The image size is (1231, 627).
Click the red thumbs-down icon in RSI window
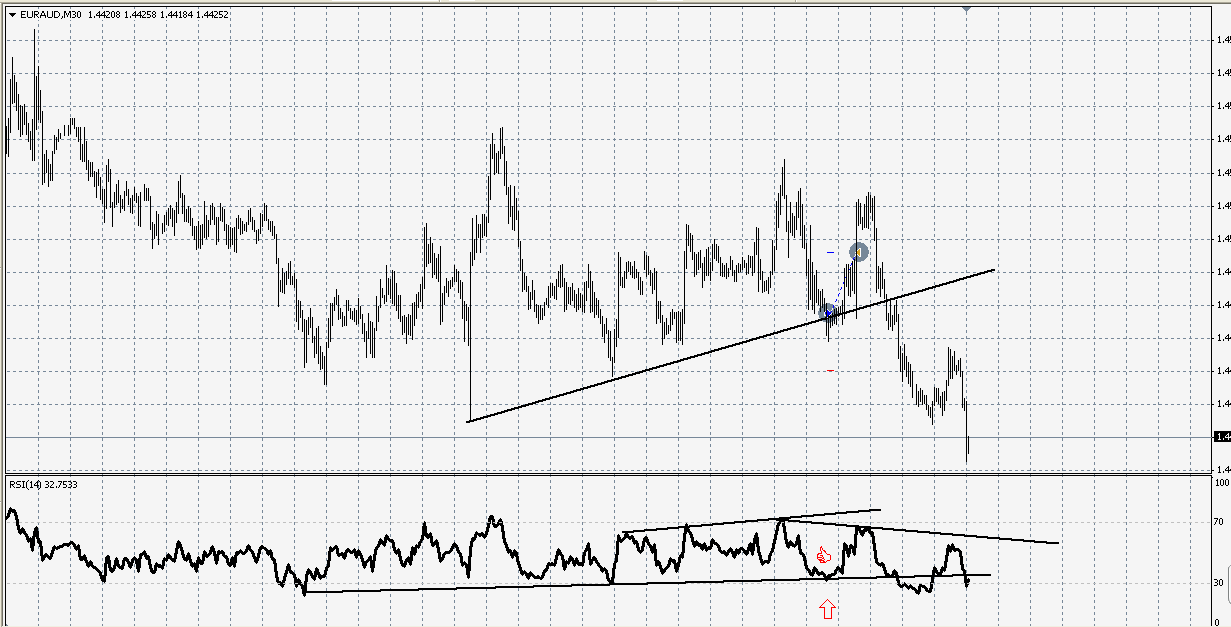pos(824,554)
